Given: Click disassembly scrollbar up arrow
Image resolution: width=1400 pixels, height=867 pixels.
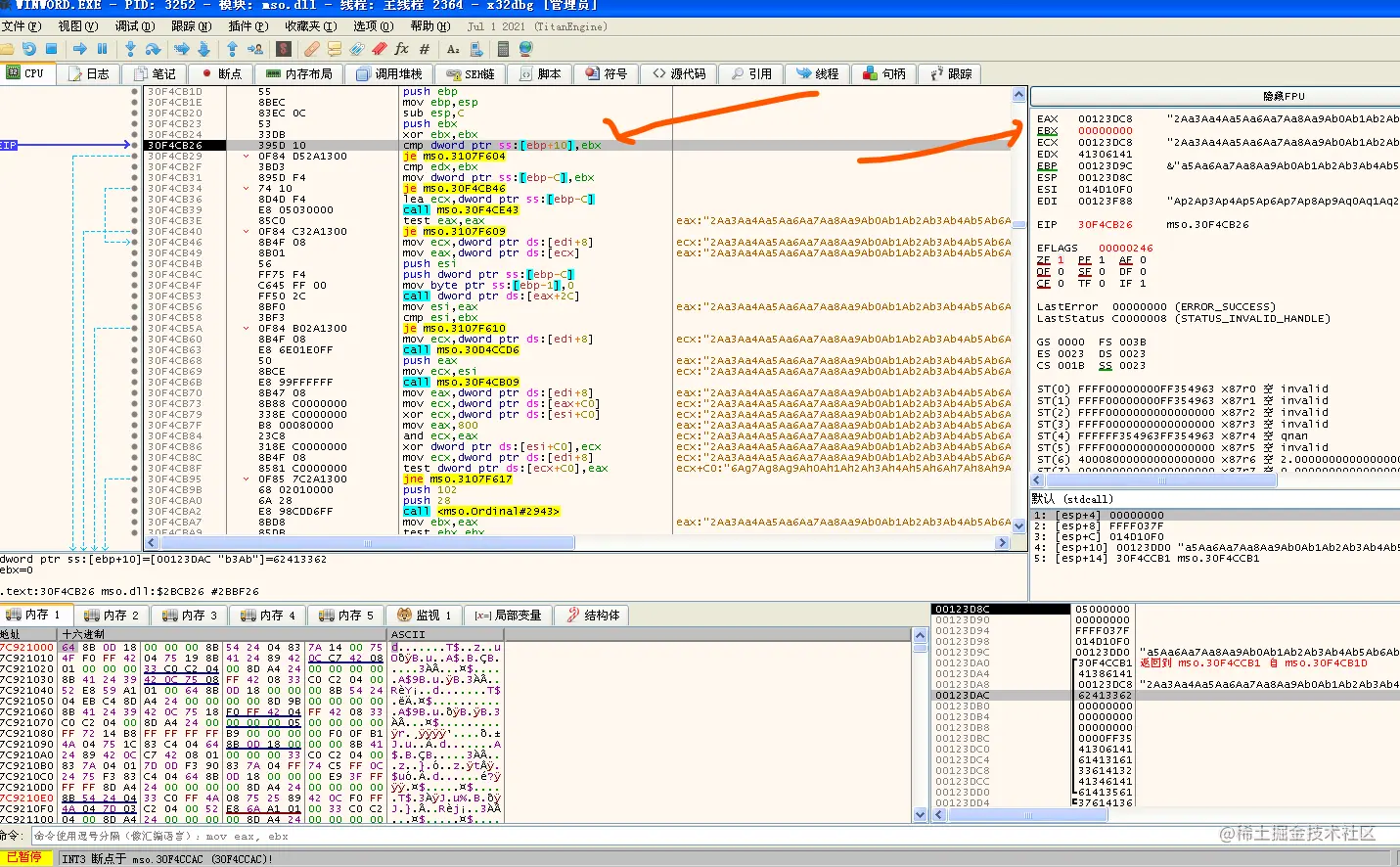Looking at the screenshot, I should [x=1019, y=95].
